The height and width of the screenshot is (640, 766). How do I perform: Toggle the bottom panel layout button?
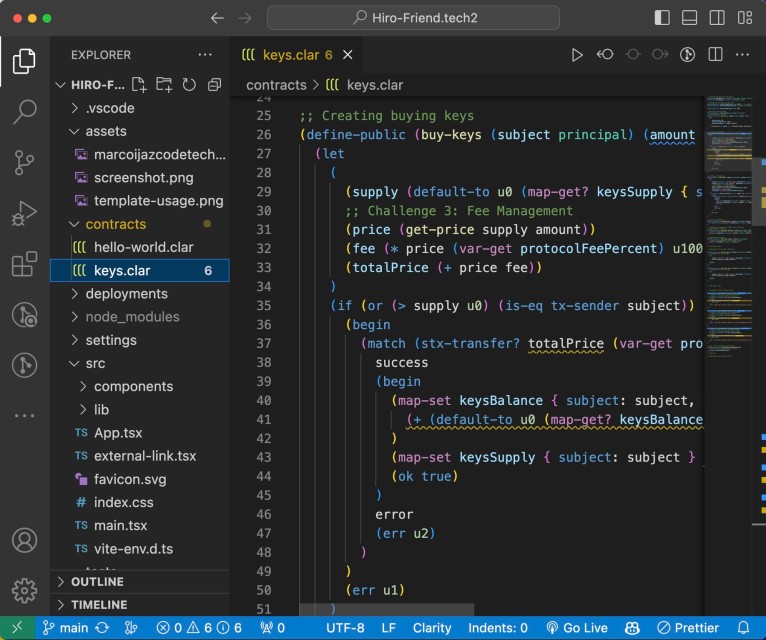pyautogui.click(x=689, y=18)
